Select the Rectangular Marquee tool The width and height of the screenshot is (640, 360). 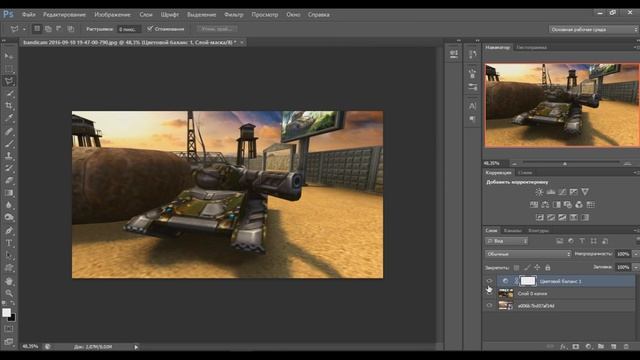point(9,68)
